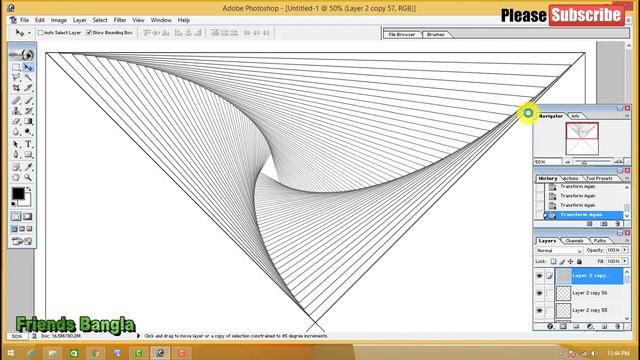The height and width of the screenshot is (360, 640).
Task: Click the Navigator preview thumbnail
Action: click(582, 139)
